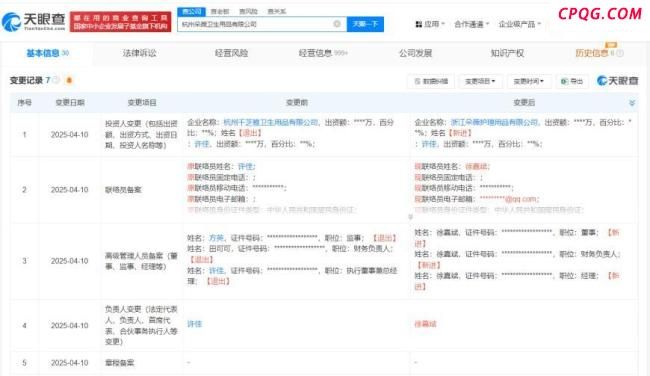Click the 投资人变更 change item cell
Image resolution: width=650 pixels, height=376 pixels.
141,134
